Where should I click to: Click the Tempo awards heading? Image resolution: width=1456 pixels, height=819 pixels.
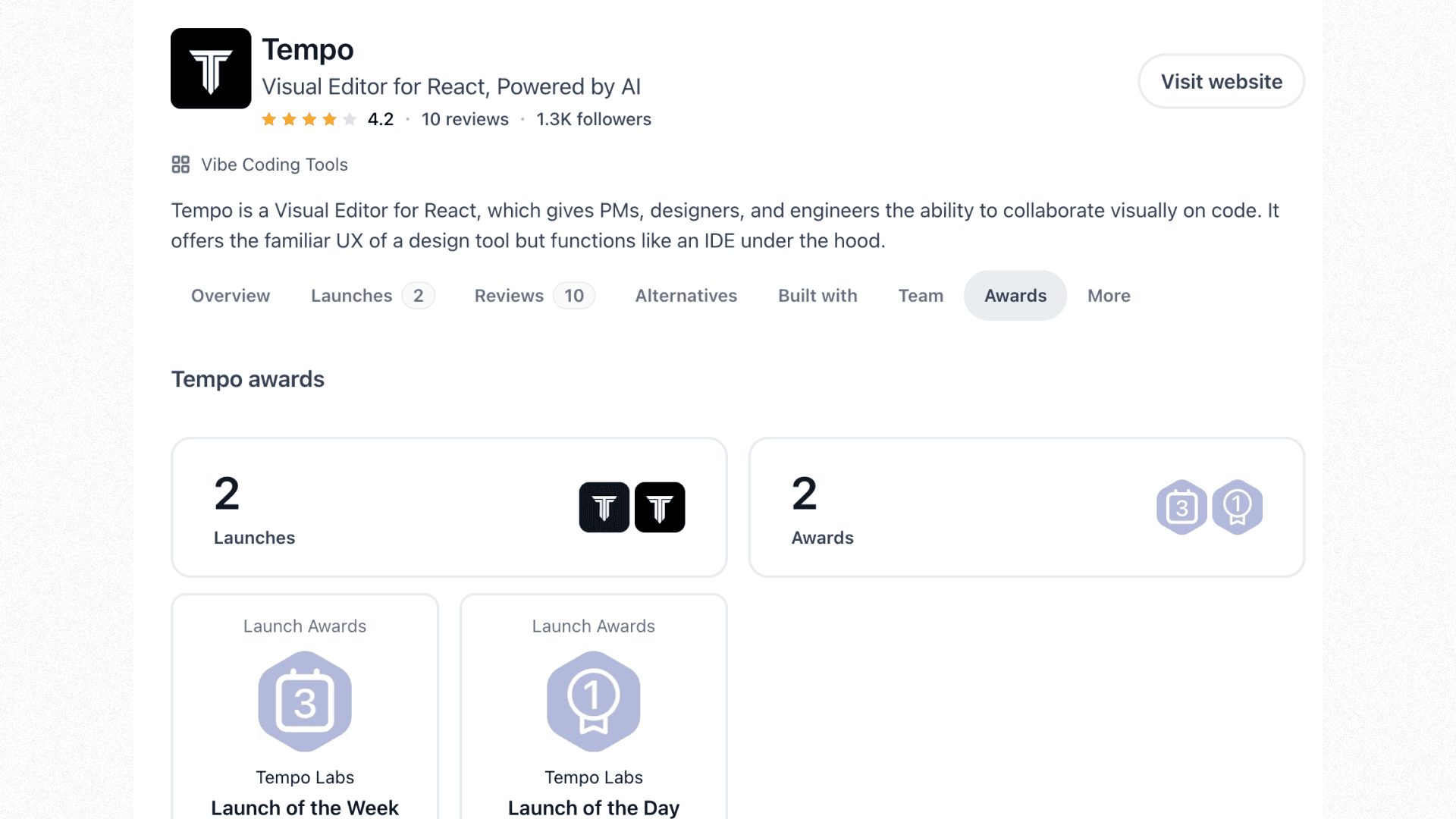248,379
